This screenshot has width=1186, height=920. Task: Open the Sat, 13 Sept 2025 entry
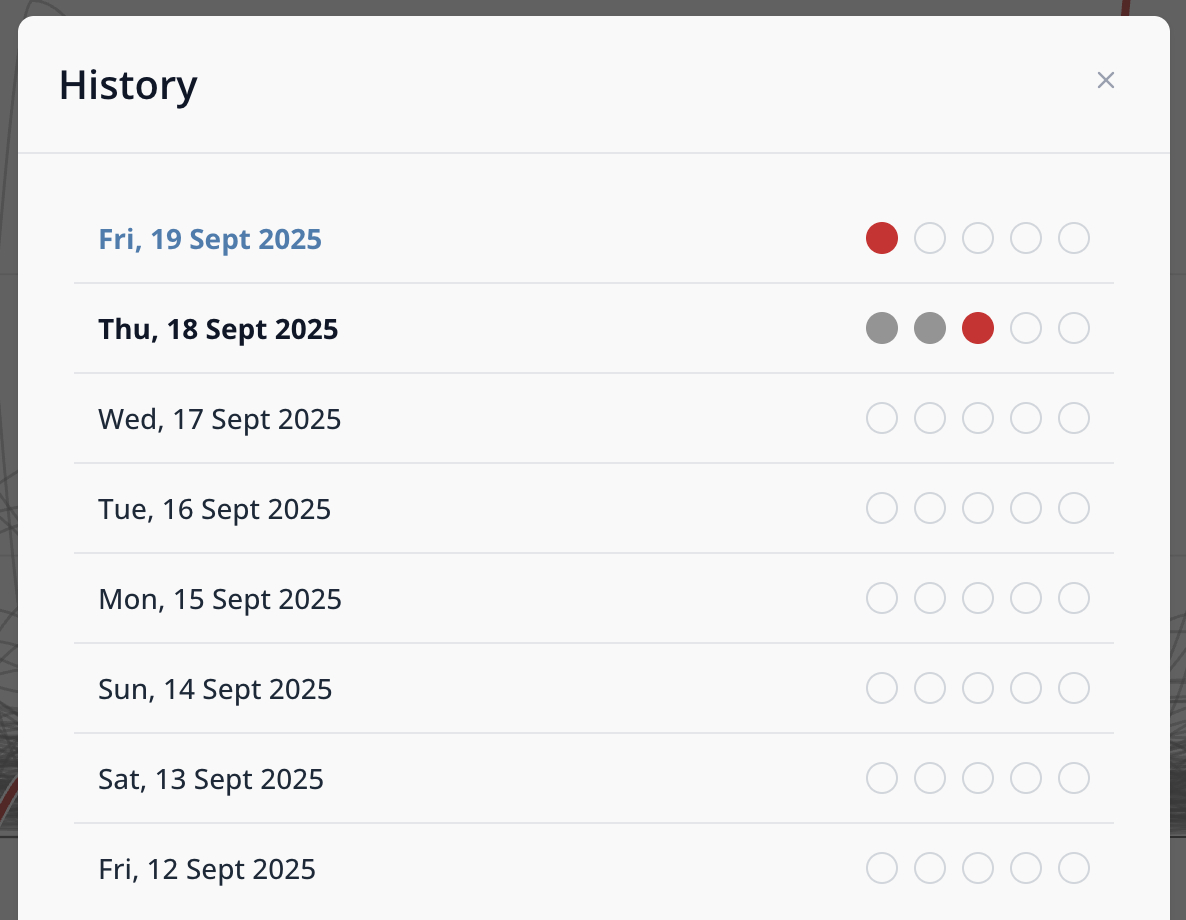pyautogui.click(x=211, y=780)
